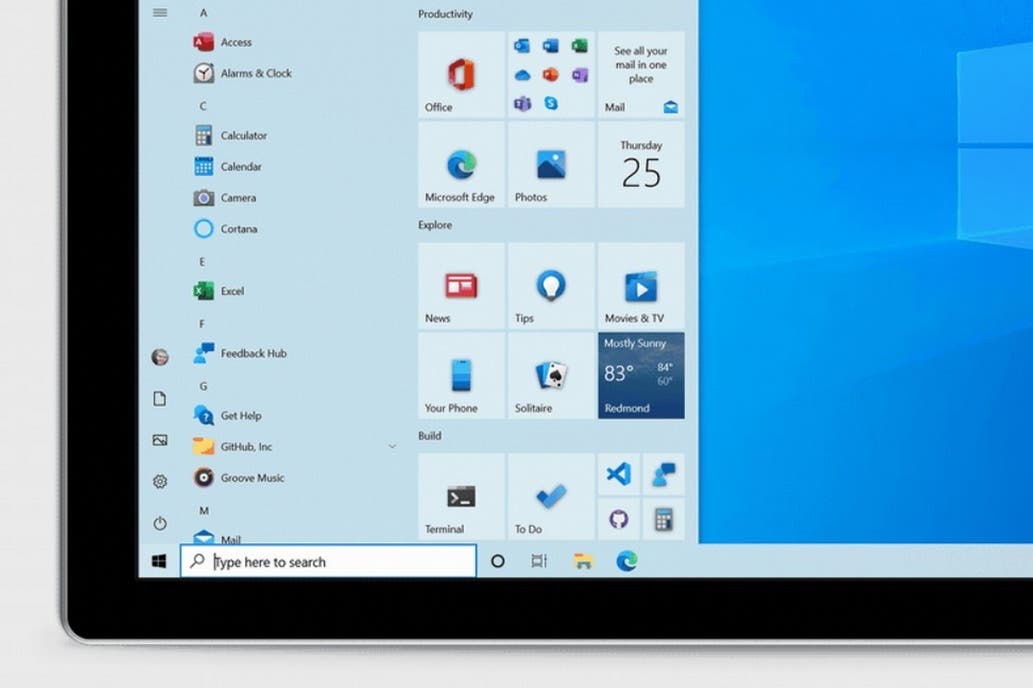This screenshot has width=1033, height=688.
Task: Click the Power button in sidebar
Action: [160, 523]
